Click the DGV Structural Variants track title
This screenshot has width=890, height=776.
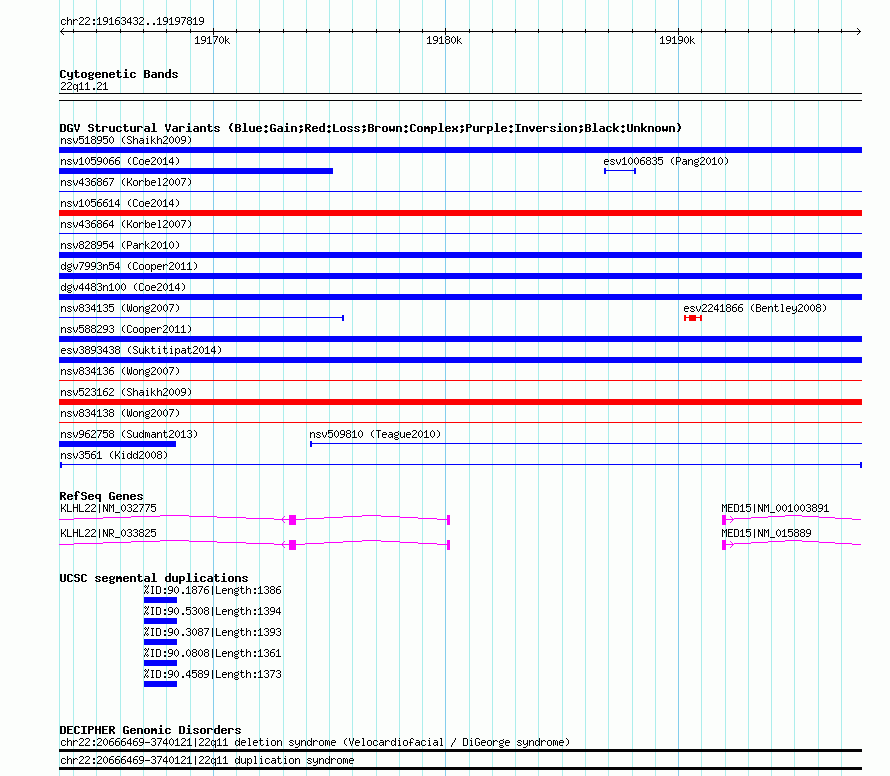(x=370, y=128)
